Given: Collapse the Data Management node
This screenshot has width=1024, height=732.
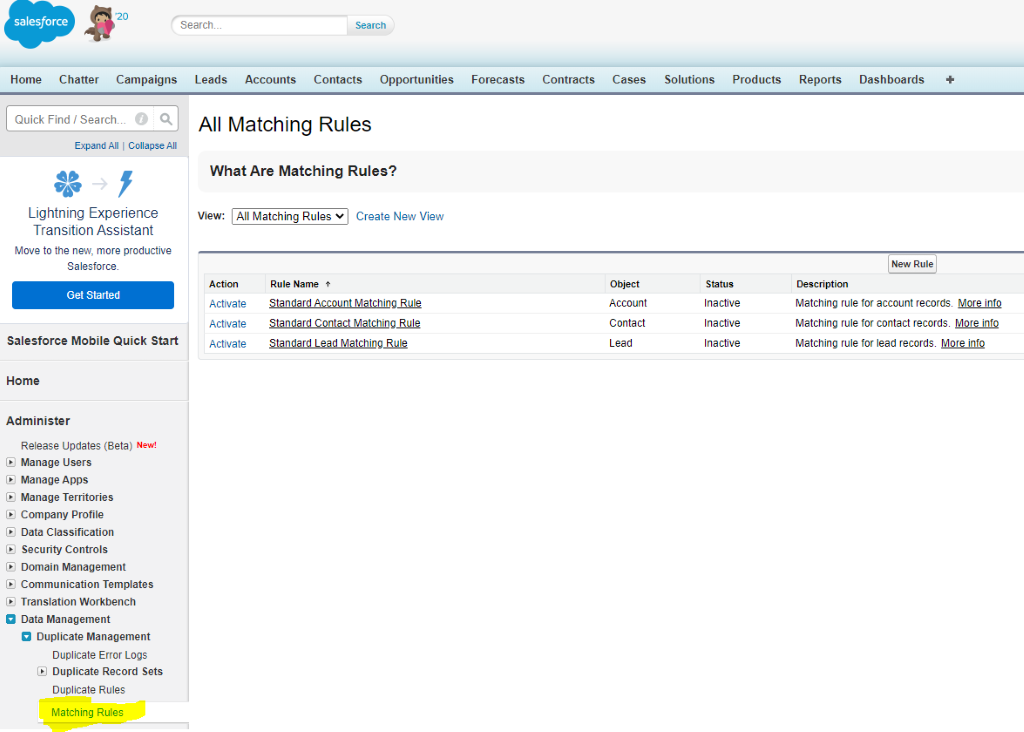Looking at the screenshot, I should click(x=10, y=618).
